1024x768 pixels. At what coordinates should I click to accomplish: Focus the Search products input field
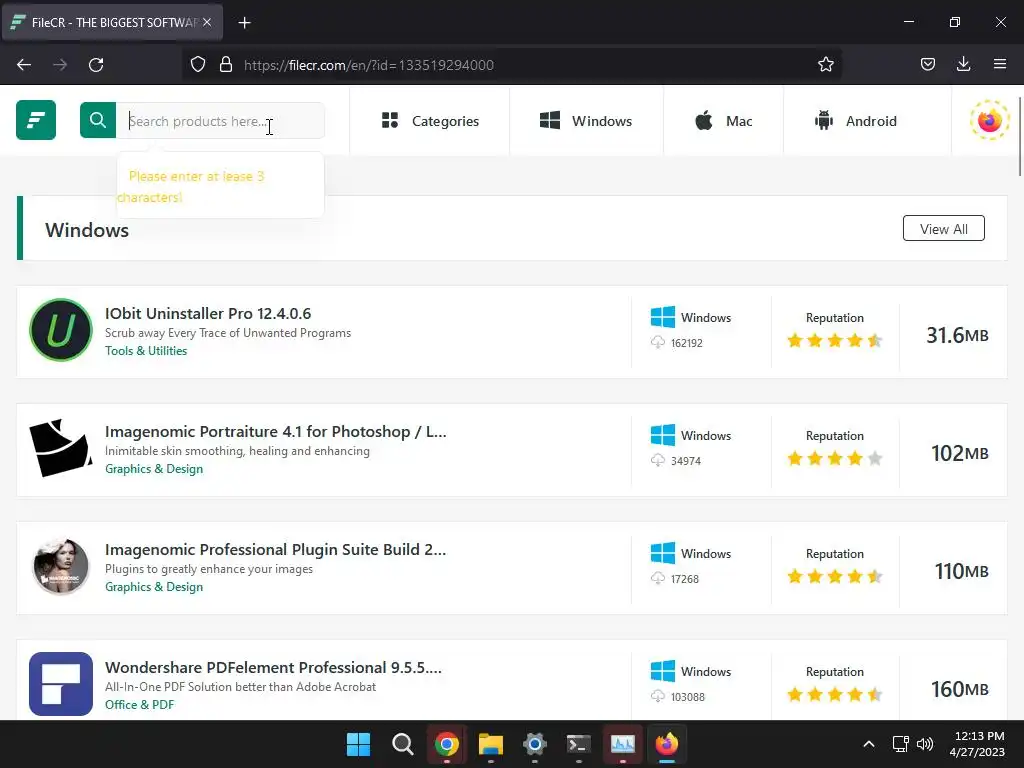[x=220, y=120]
